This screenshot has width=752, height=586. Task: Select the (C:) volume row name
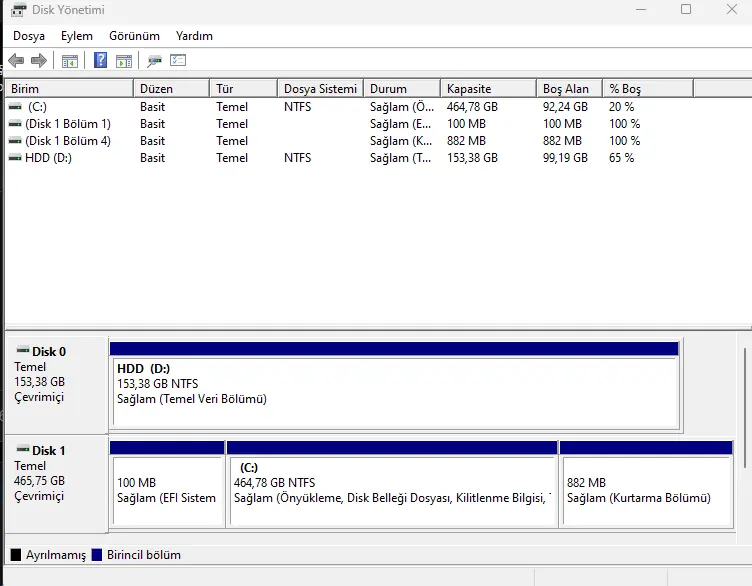[x=37, y=106]
